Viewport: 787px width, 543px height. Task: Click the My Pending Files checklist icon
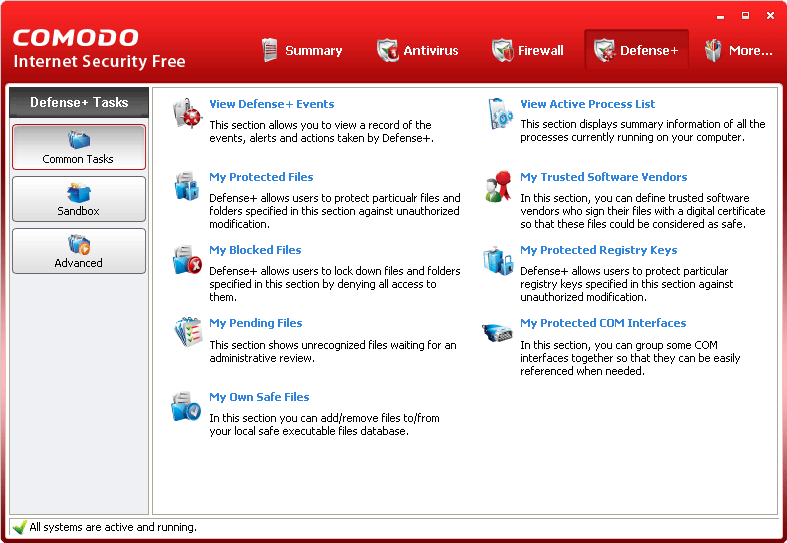click(x=188, y=332)
